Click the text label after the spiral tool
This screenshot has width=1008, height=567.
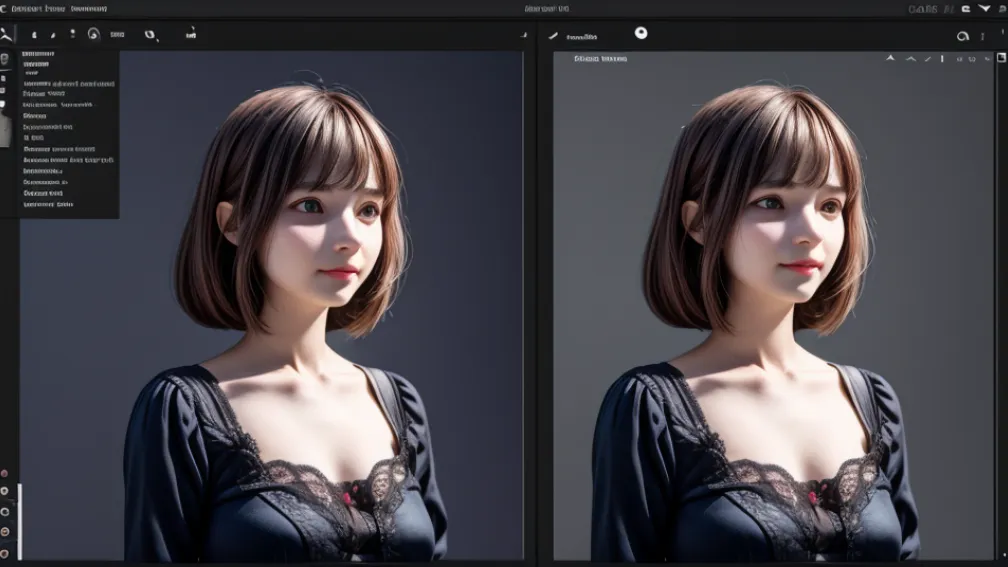pyautogui.click(x=117, y=35)
